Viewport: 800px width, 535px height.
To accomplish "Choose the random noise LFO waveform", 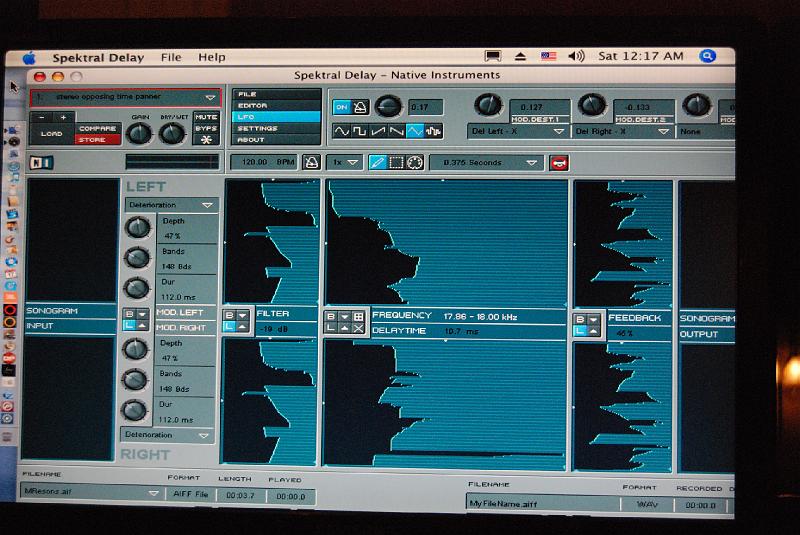I will (433, 131).
